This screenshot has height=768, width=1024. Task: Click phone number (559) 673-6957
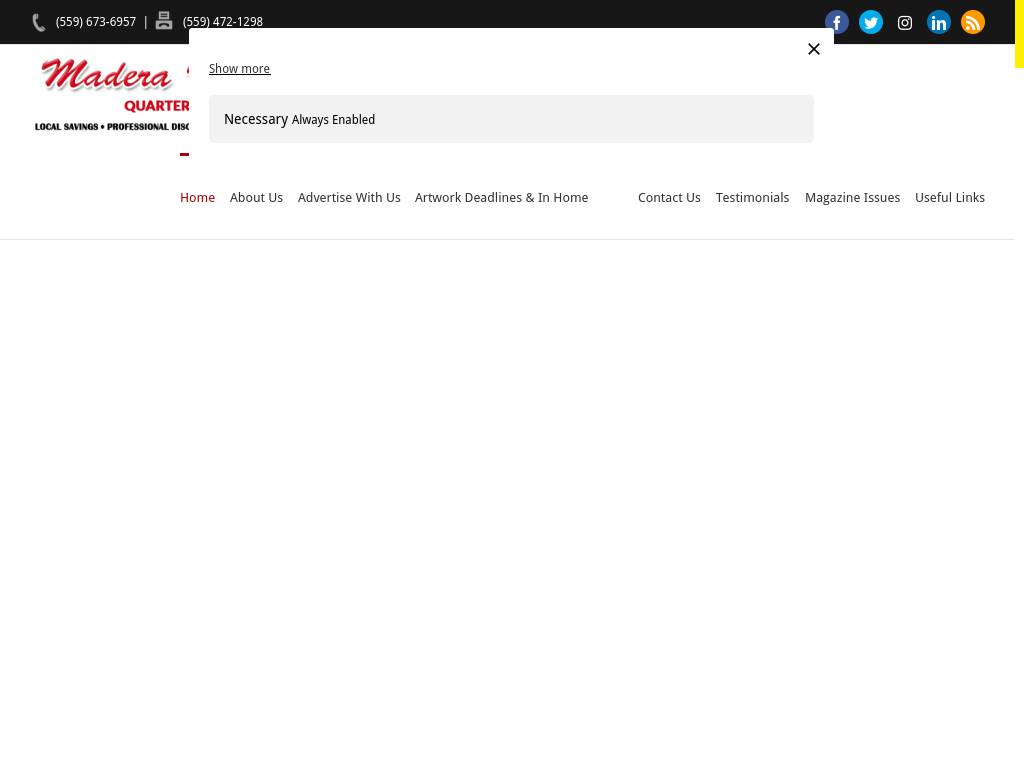pyautogui.click(x=96, y=22)
